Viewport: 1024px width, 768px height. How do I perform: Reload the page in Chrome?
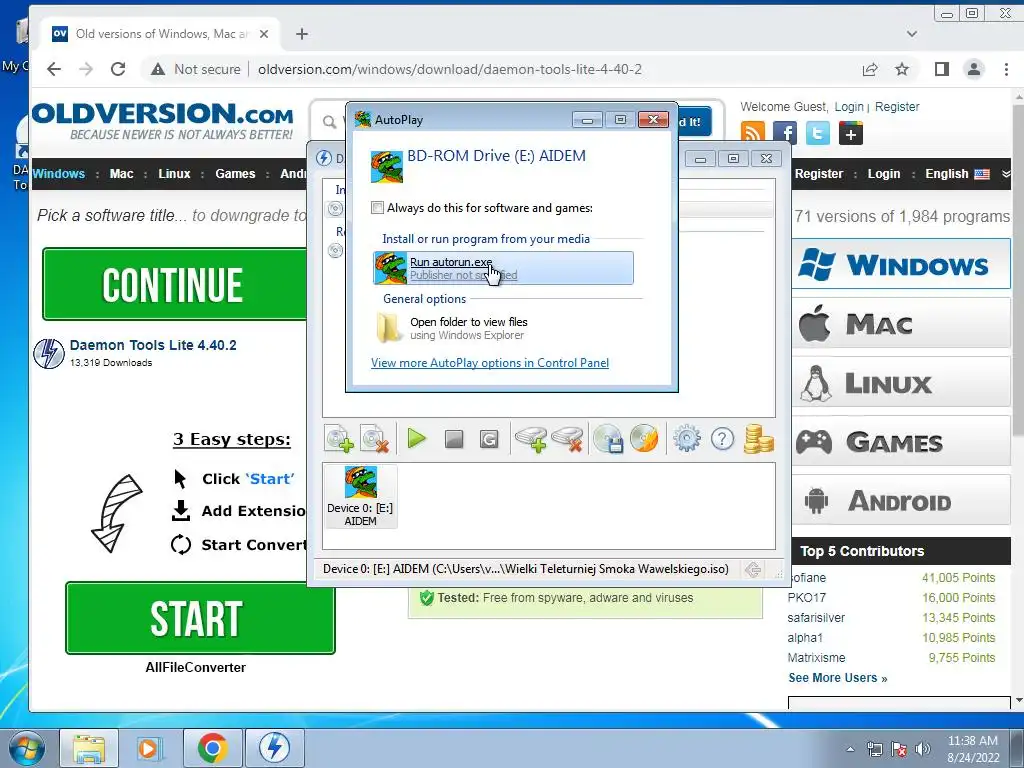118,69
